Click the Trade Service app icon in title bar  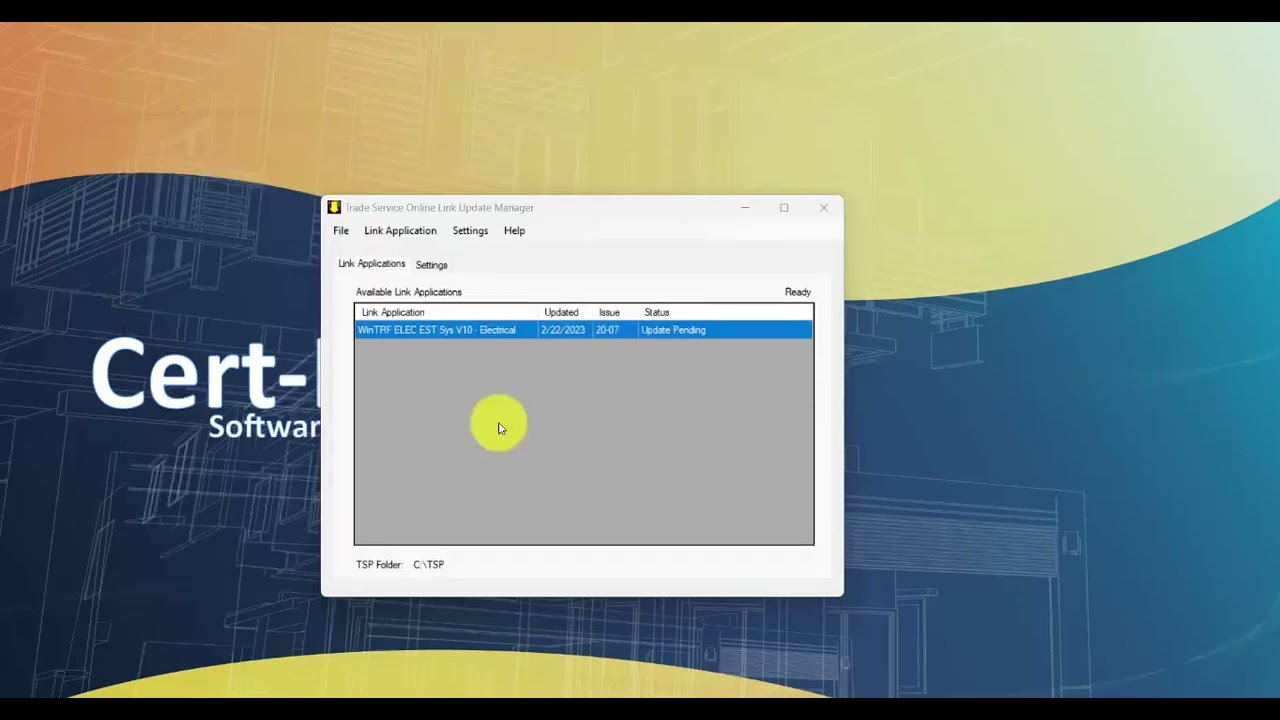(334, 208)
